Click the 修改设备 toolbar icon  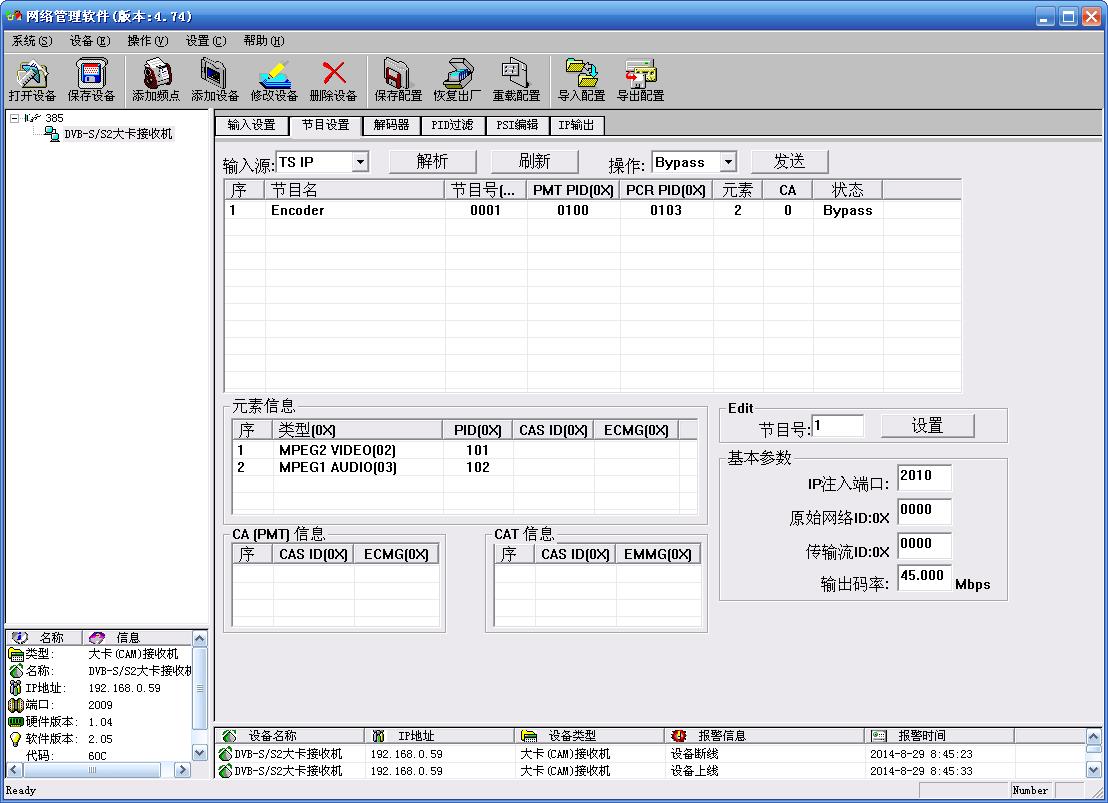point(274,74)
